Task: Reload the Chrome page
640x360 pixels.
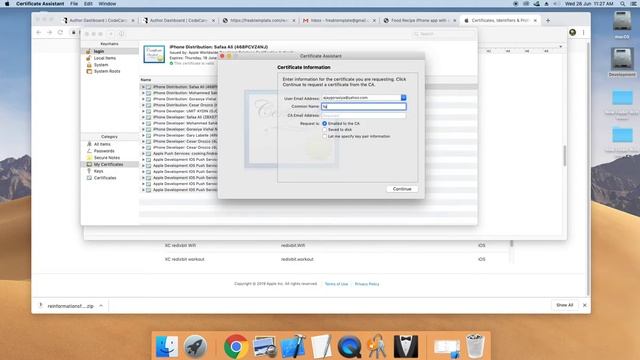Action: [60, 32]
